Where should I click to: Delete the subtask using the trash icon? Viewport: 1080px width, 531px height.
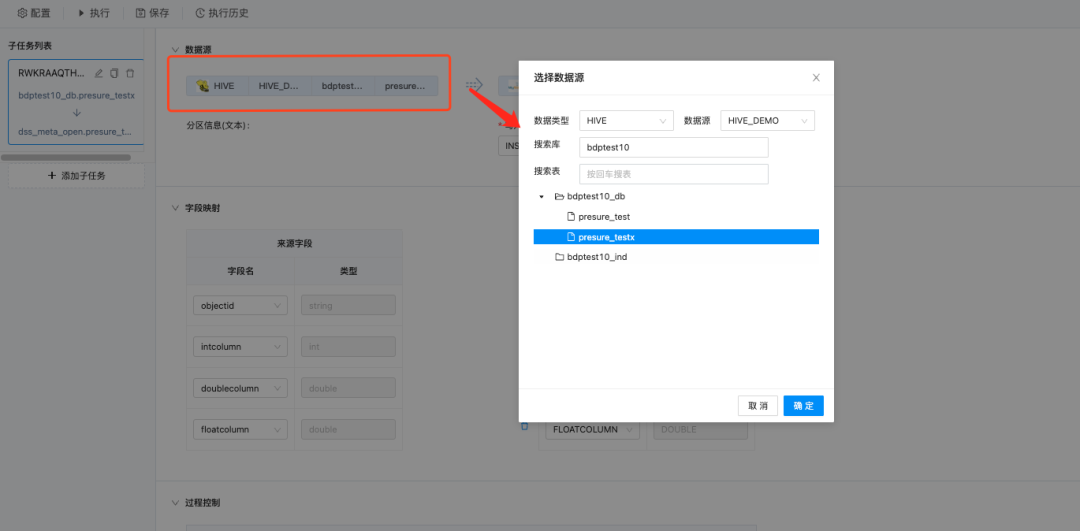click(130, 73)
